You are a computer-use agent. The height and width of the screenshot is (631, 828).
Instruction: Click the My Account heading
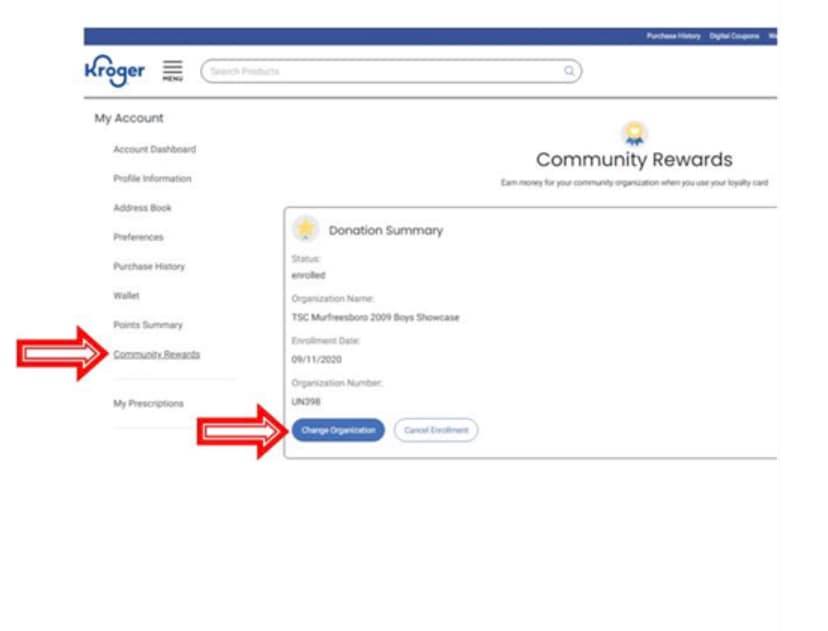pos(129,118)
